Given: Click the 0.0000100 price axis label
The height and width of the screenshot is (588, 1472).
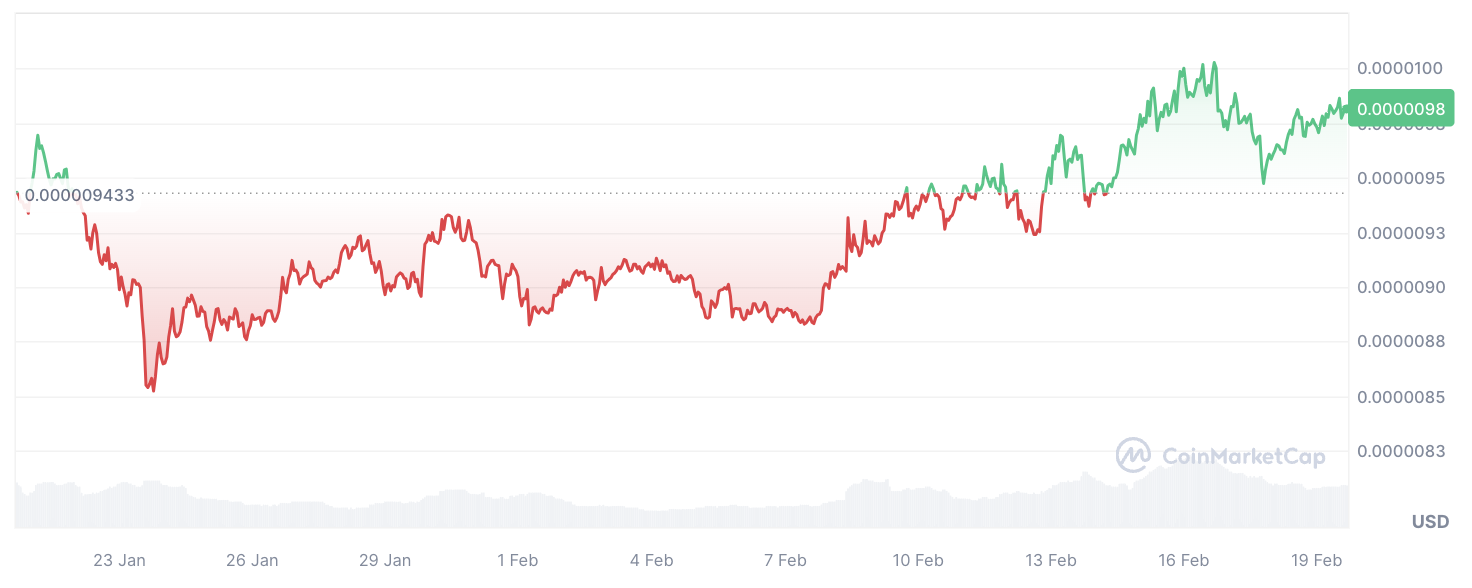Looking at the screenshot, I should (x=1400, y=68).
